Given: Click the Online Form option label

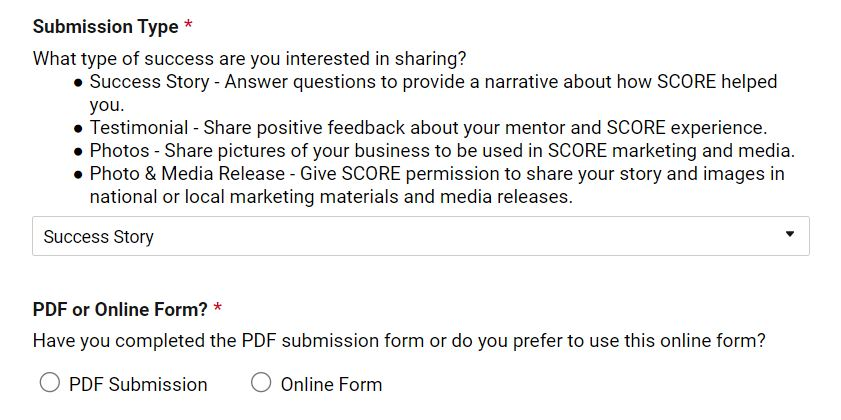Looking at the screenshot, I should pyautogui.click(x=331, y=384).
